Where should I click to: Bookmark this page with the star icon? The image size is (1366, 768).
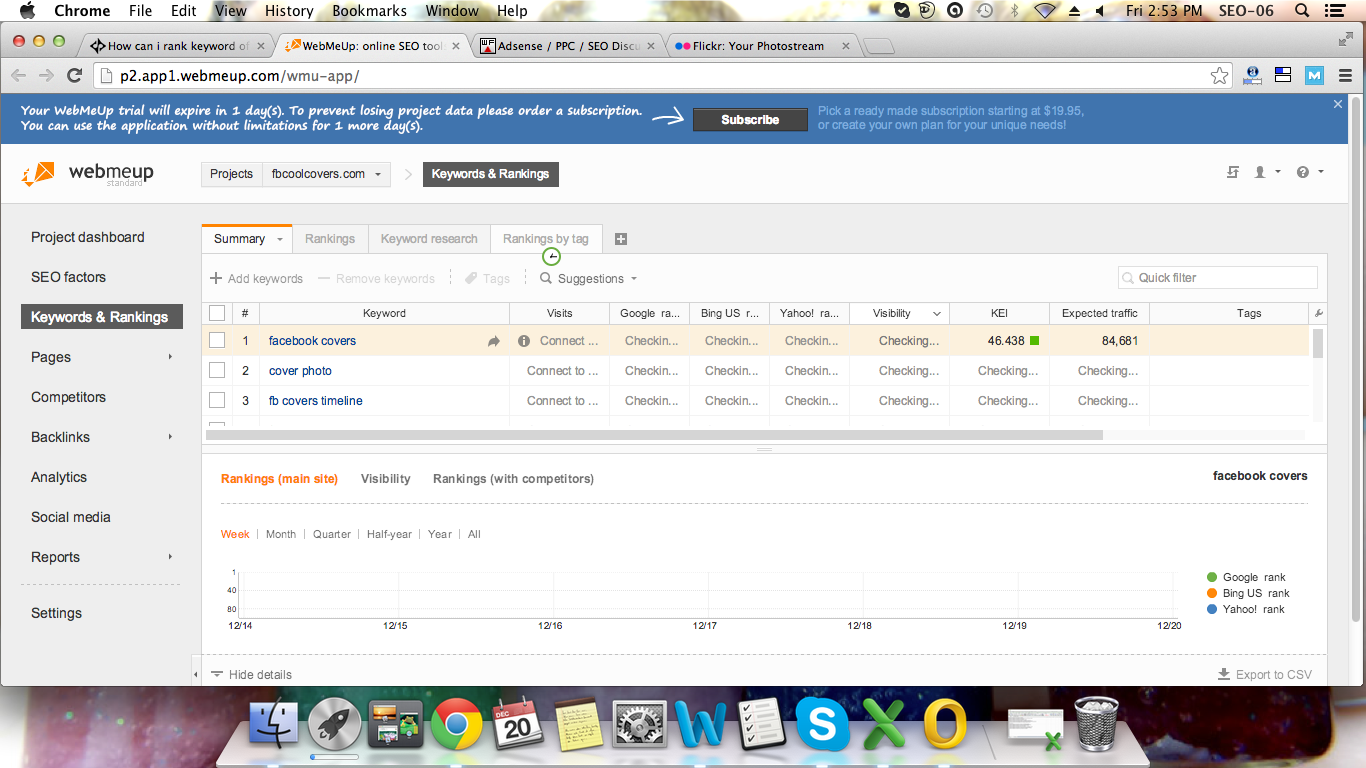pos(1219,76)
